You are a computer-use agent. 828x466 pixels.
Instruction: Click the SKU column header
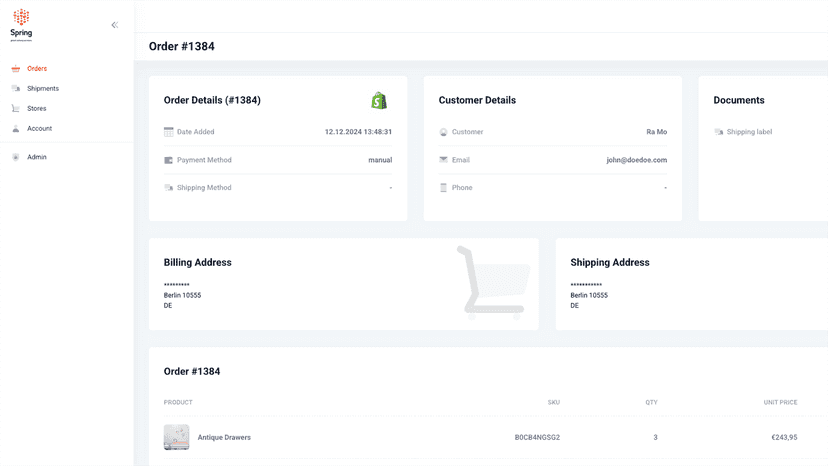tap(553, 403)
